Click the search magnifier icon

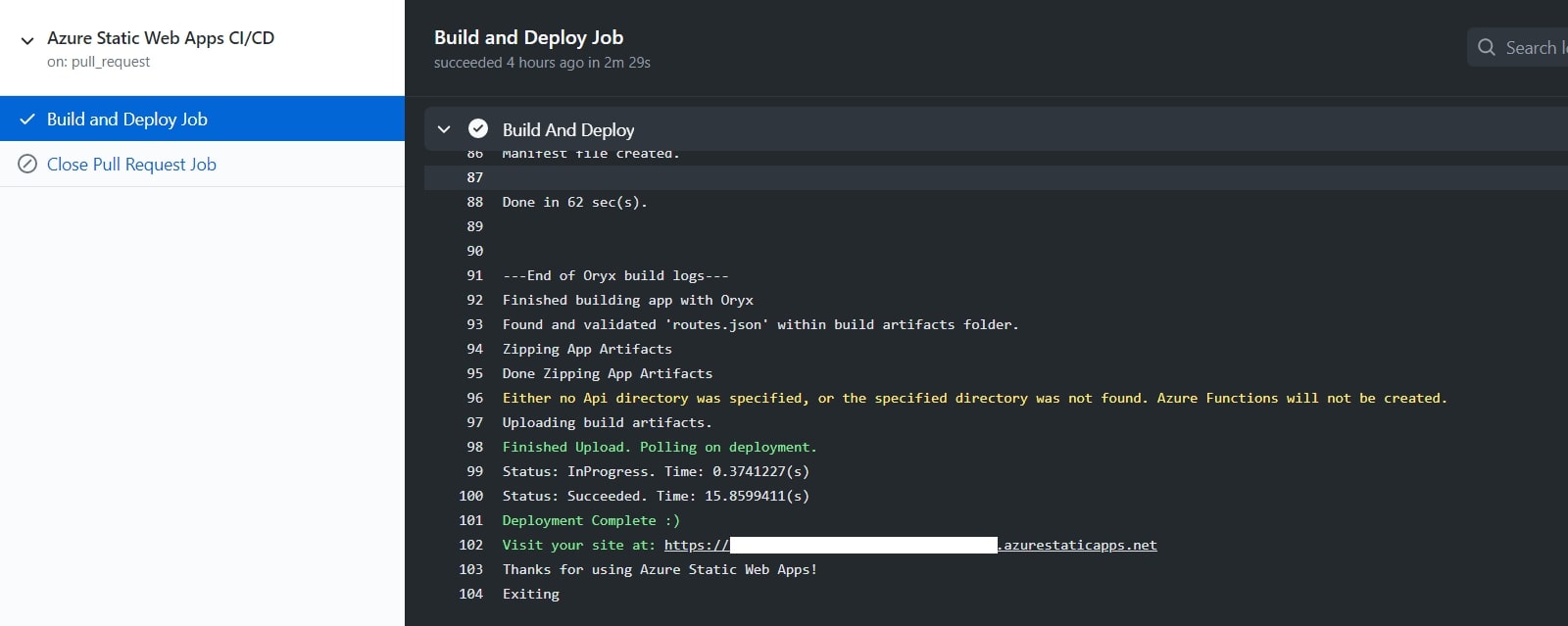tap(1486, 47)
